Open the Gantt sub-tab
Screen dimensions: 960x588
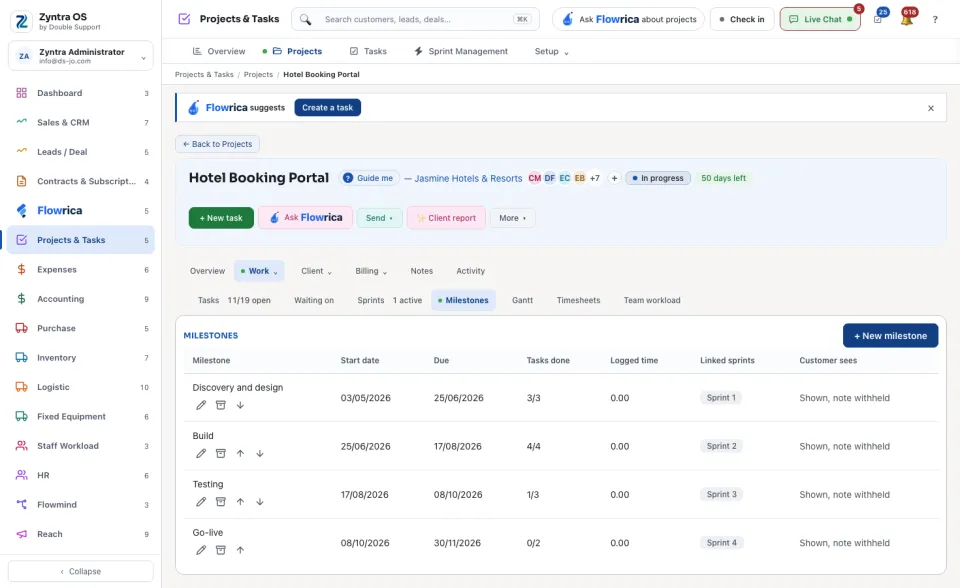coord(522,300)
